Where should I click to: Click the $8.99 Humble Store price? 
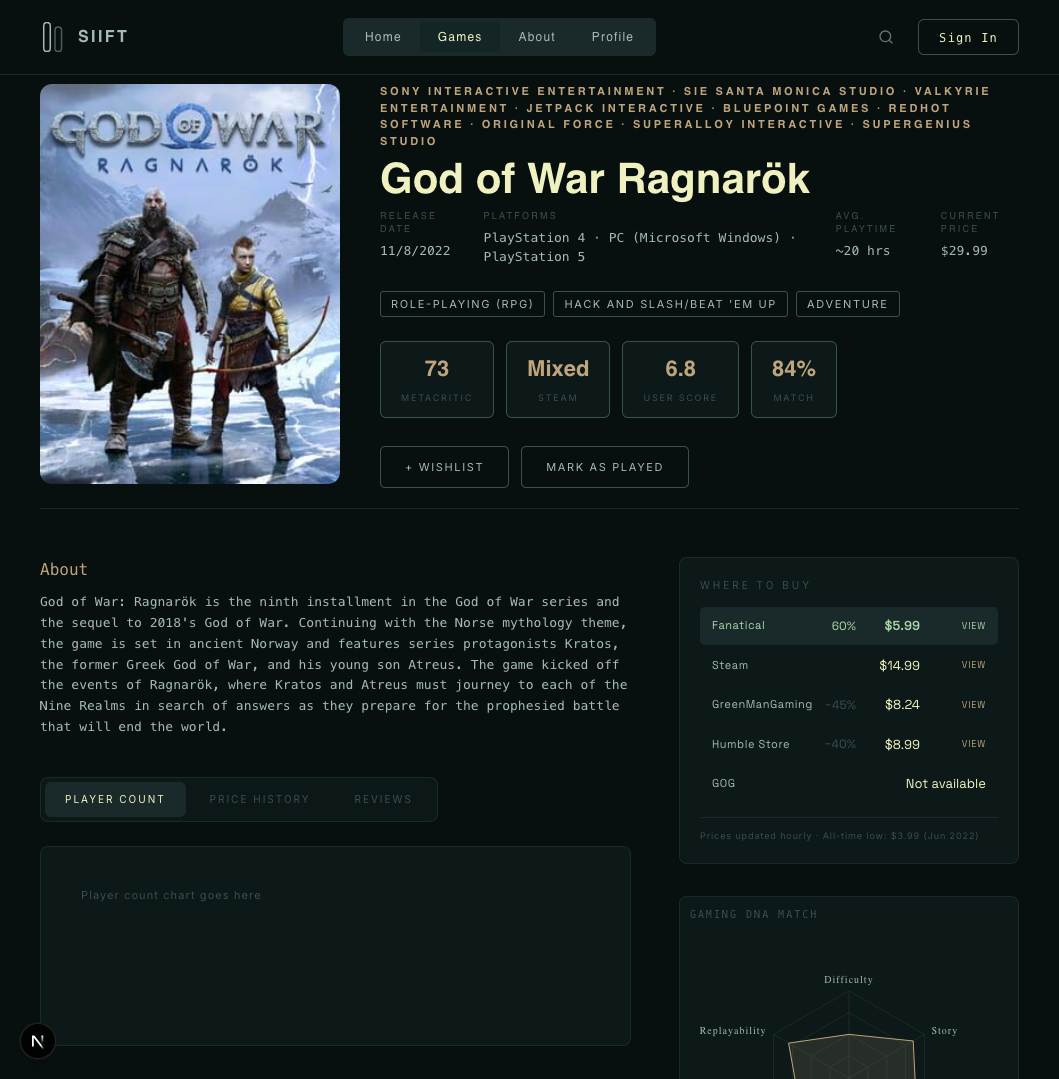(x=902, y=745)
